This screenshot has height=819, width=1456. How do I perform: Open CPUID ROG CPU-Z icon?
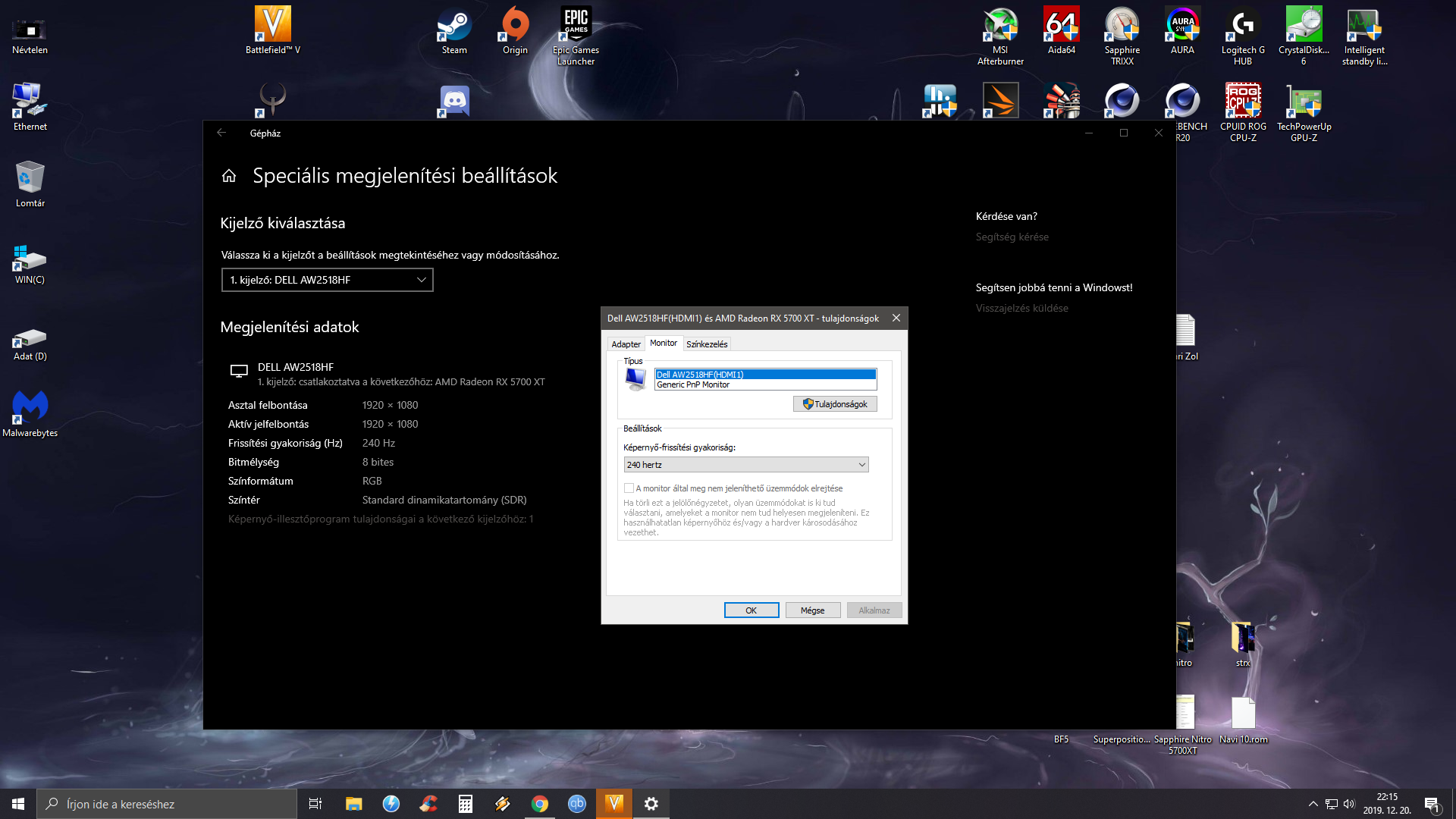pyautogui.click(x=1243, y=112)
